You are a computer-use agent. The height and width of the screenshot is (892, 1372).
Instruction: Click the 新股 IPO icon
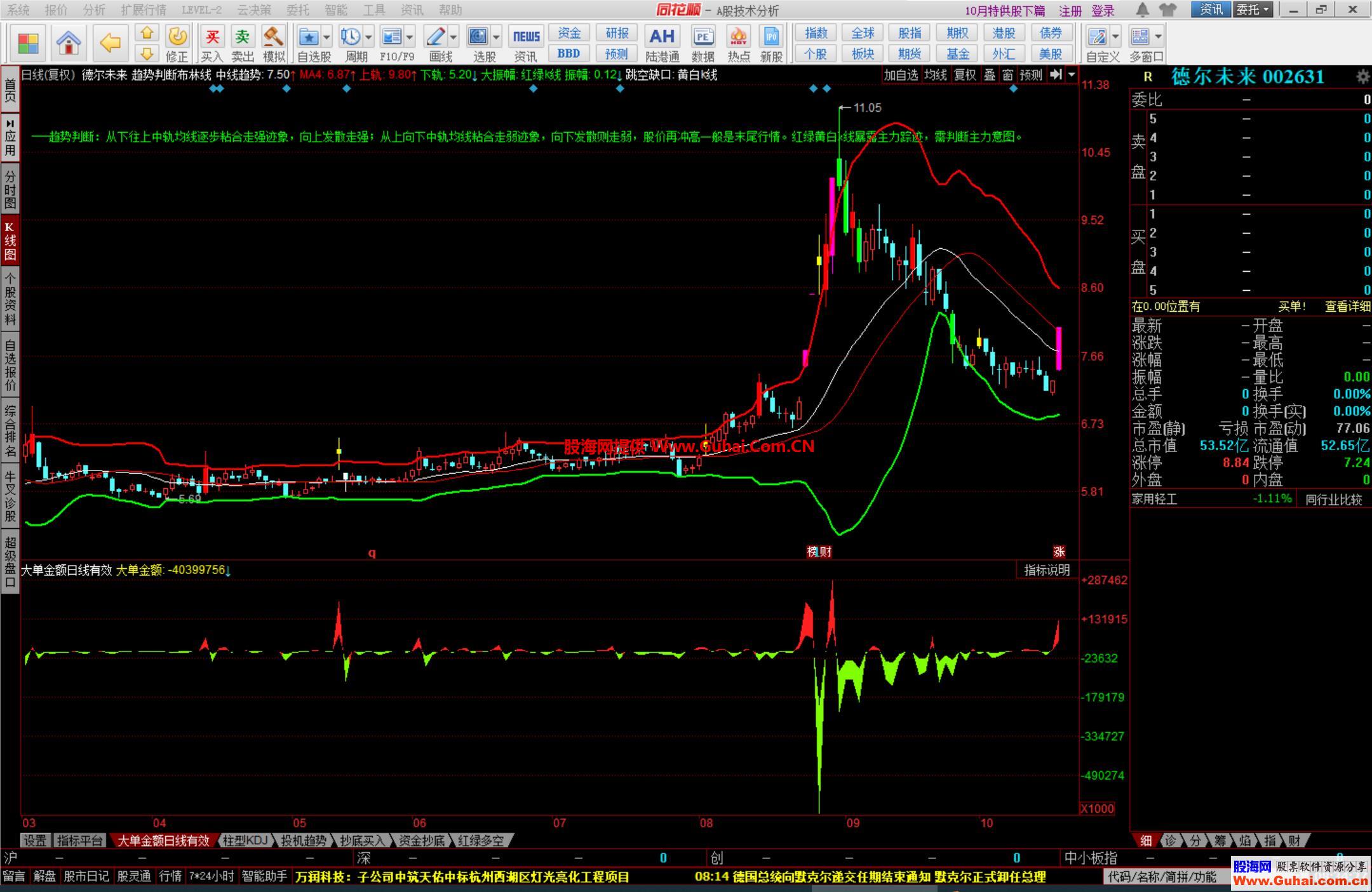click(x=771, y=37)
